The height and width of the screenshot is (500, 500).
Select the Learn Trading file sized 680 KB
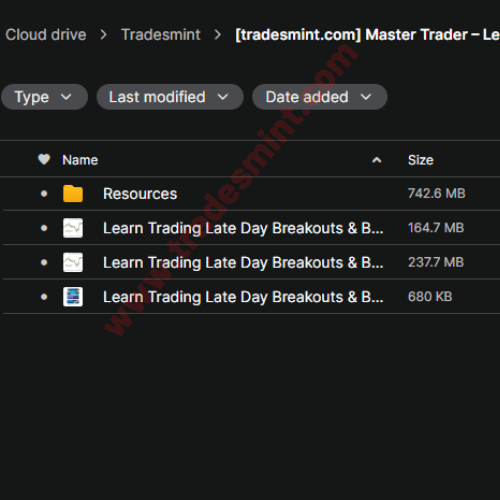click(x=243, y=297)
